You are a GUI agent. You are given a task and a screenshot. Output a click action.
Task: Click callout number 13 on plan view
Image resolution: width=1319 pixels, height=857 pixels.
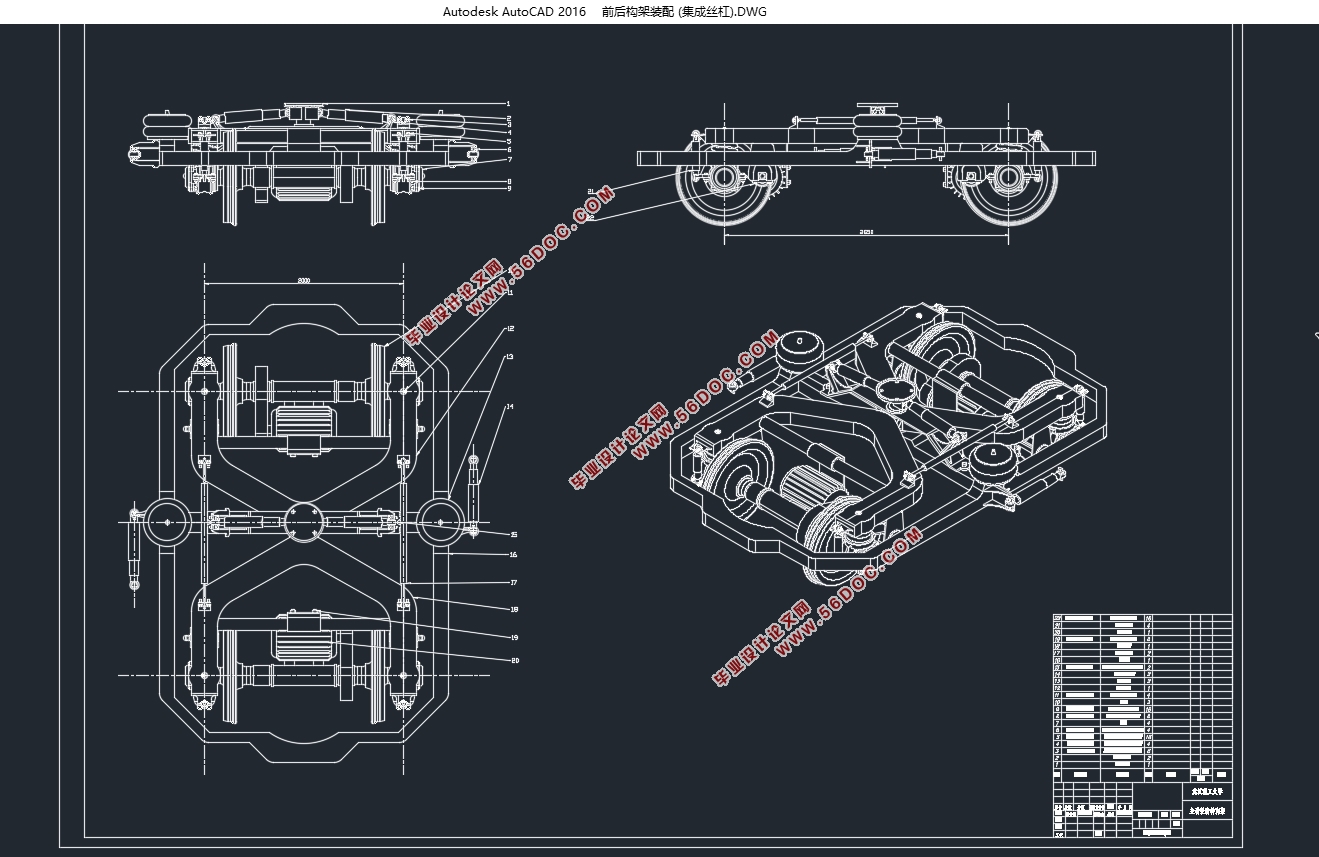[x=509, y=356]
